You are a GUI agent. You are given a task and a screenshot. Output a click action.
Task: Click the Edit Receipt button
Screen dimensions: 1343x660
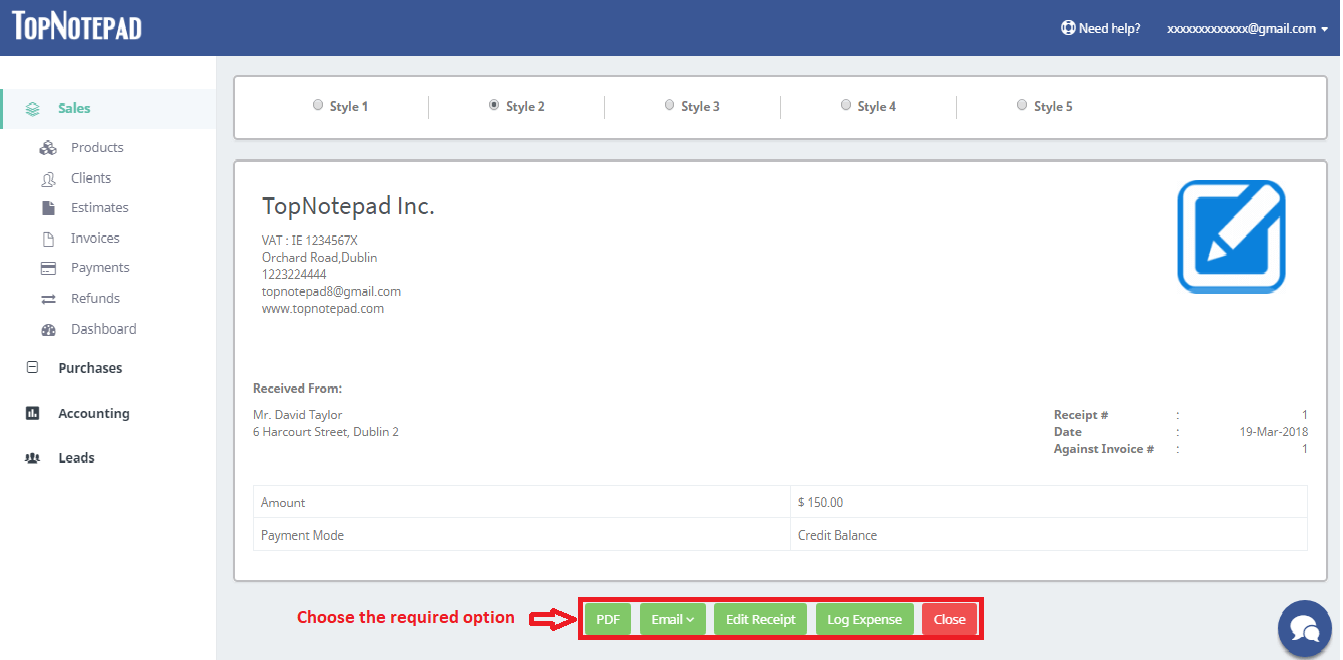click(x=761, y=619)
